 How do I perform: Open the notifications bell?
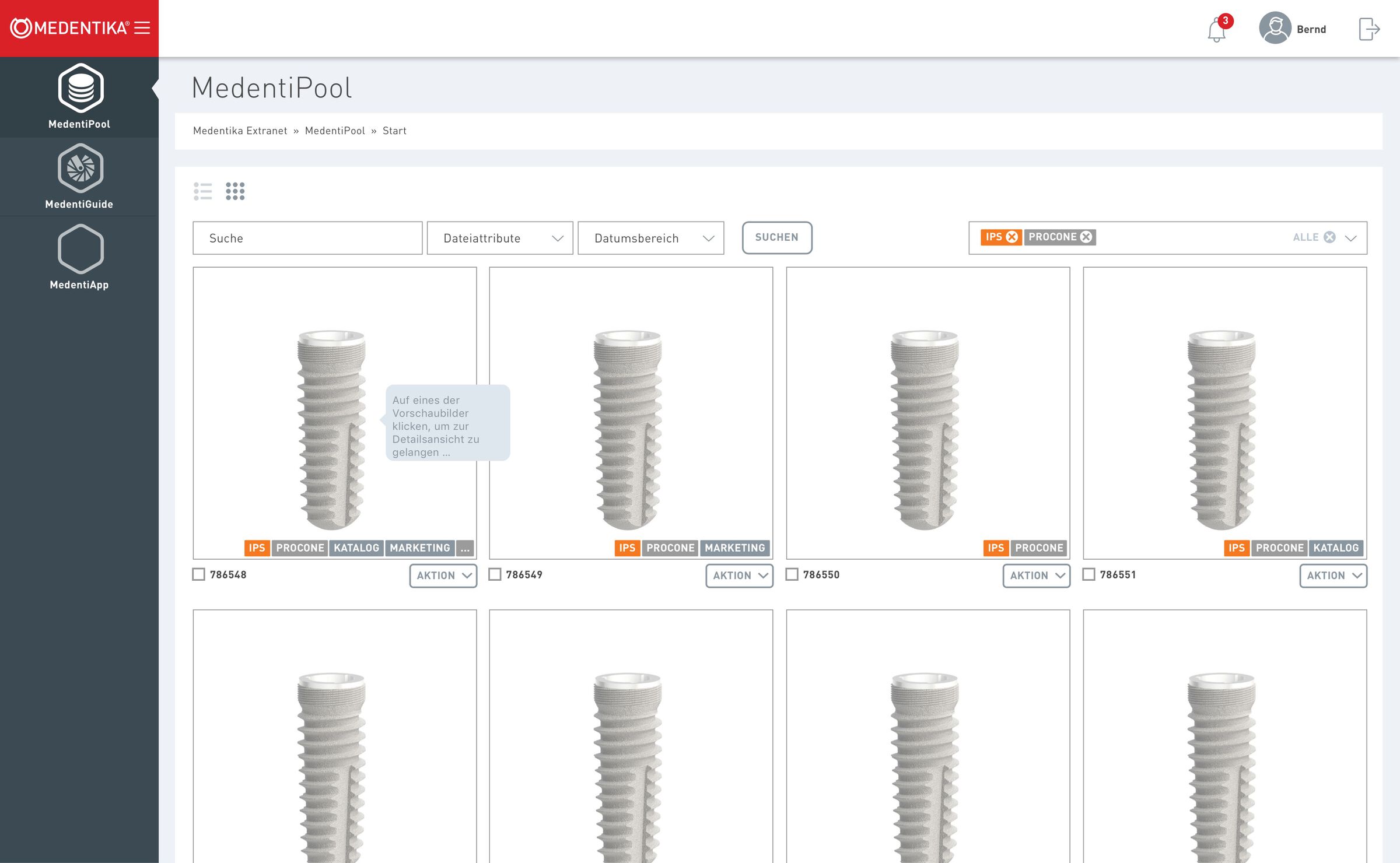[x=1216, y=30]
